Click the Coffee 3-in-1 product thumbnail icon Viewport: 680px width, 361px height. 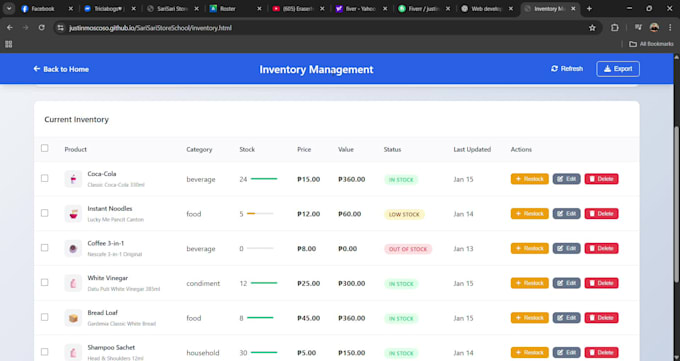pos(73,248)
